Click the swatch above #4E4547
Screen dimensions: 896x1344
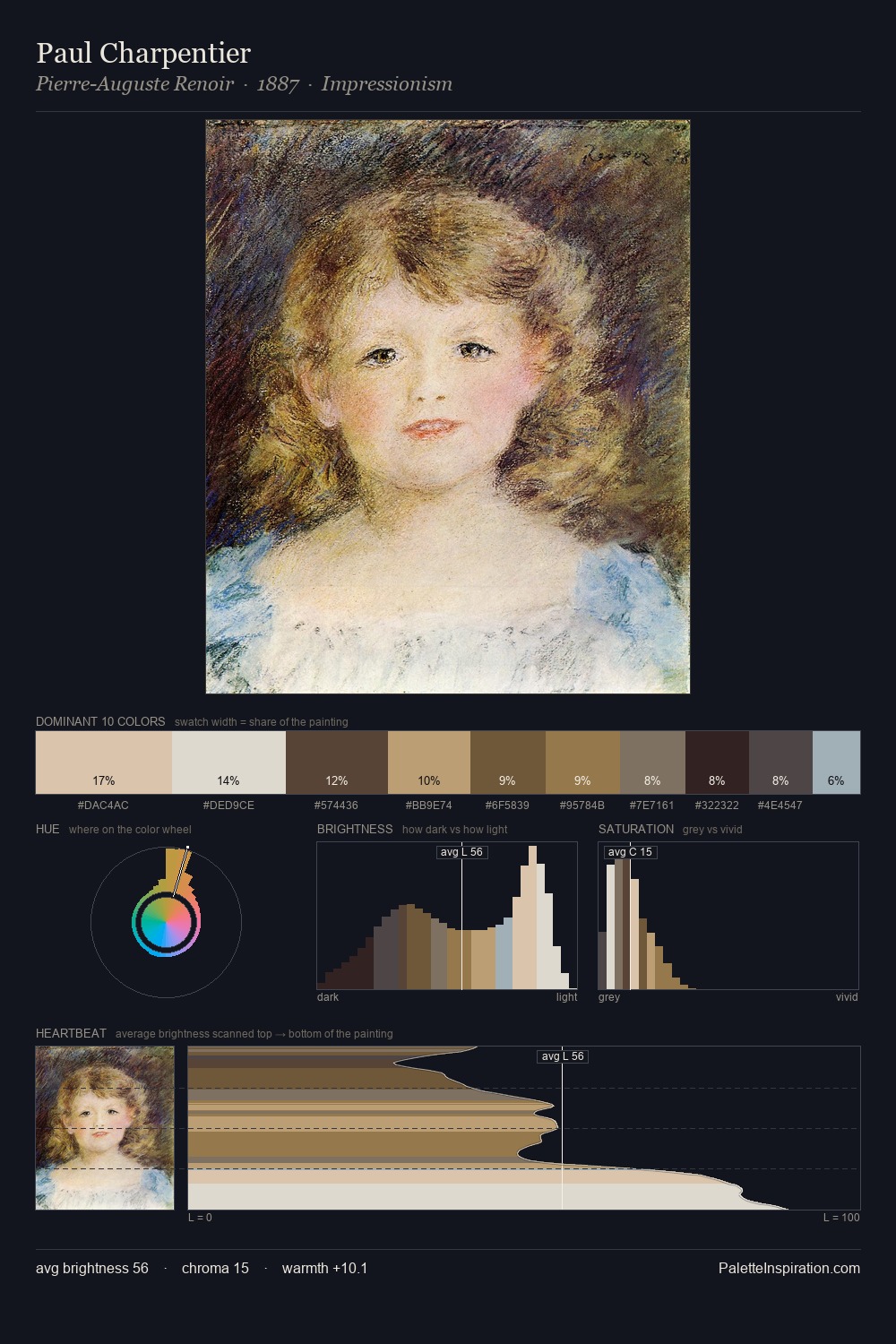pyautogui.click(x=780, y=762)
